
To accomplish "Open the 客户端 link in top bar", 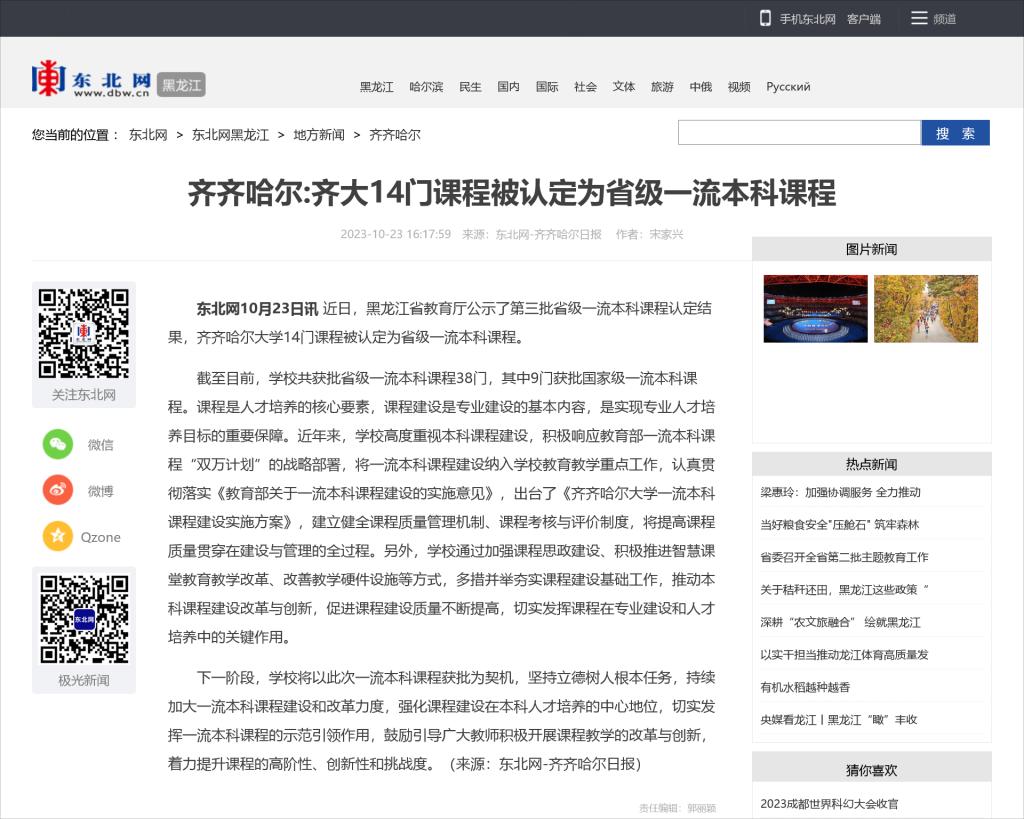I will click(x=863, y=19).
